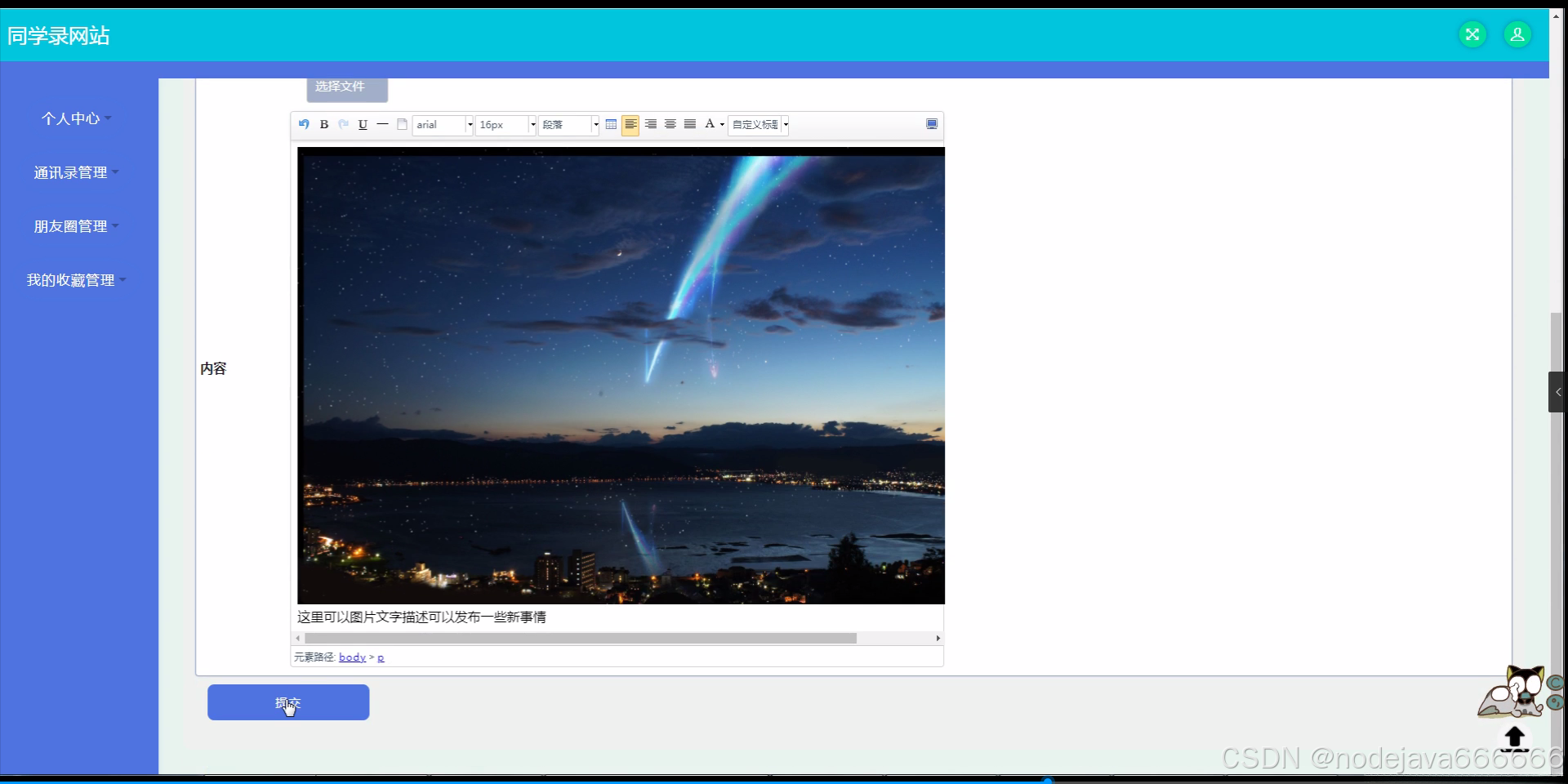The image size is (1568, 784).
Task: Click the editor horizontal scrollbar thumb
Action: coord(581,639)
